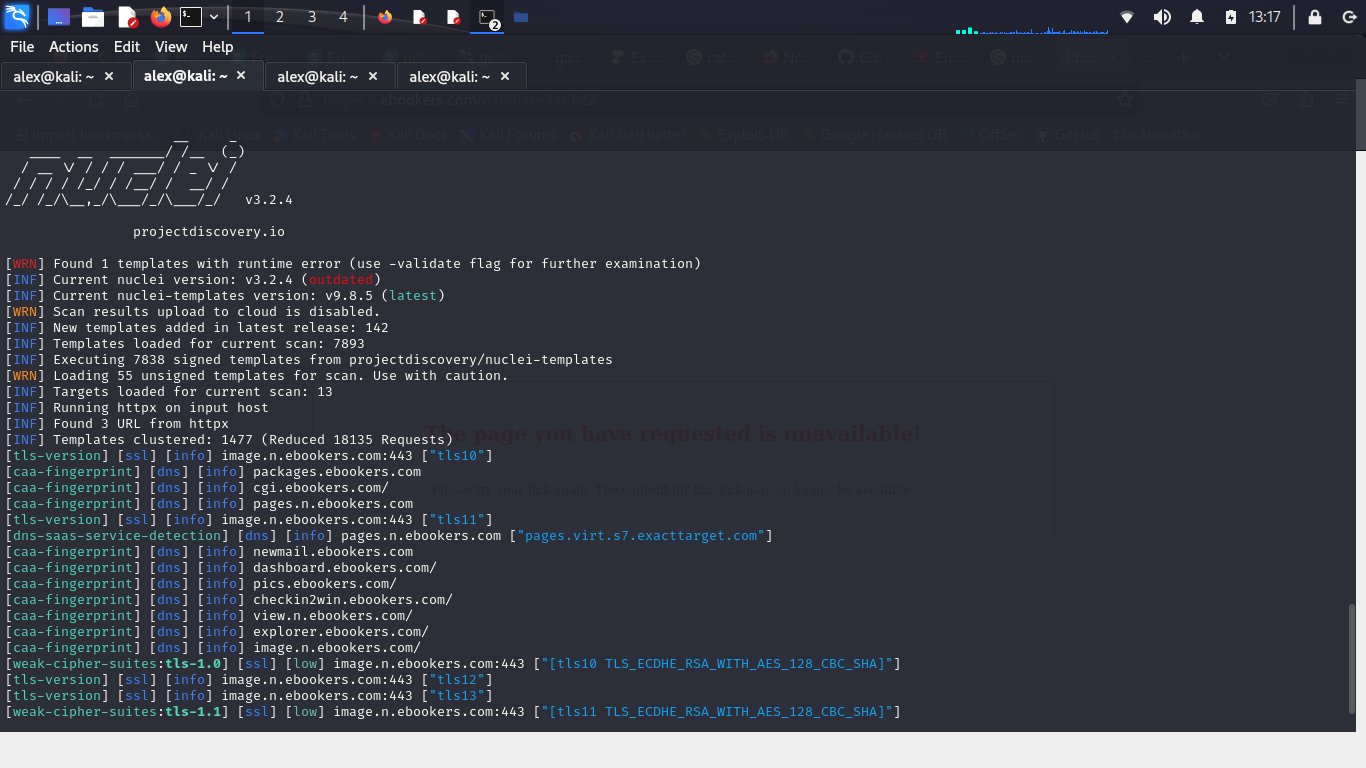1366x768 pixels.
Task: Click the 13:17 clock
Action: click(1264, 17)
